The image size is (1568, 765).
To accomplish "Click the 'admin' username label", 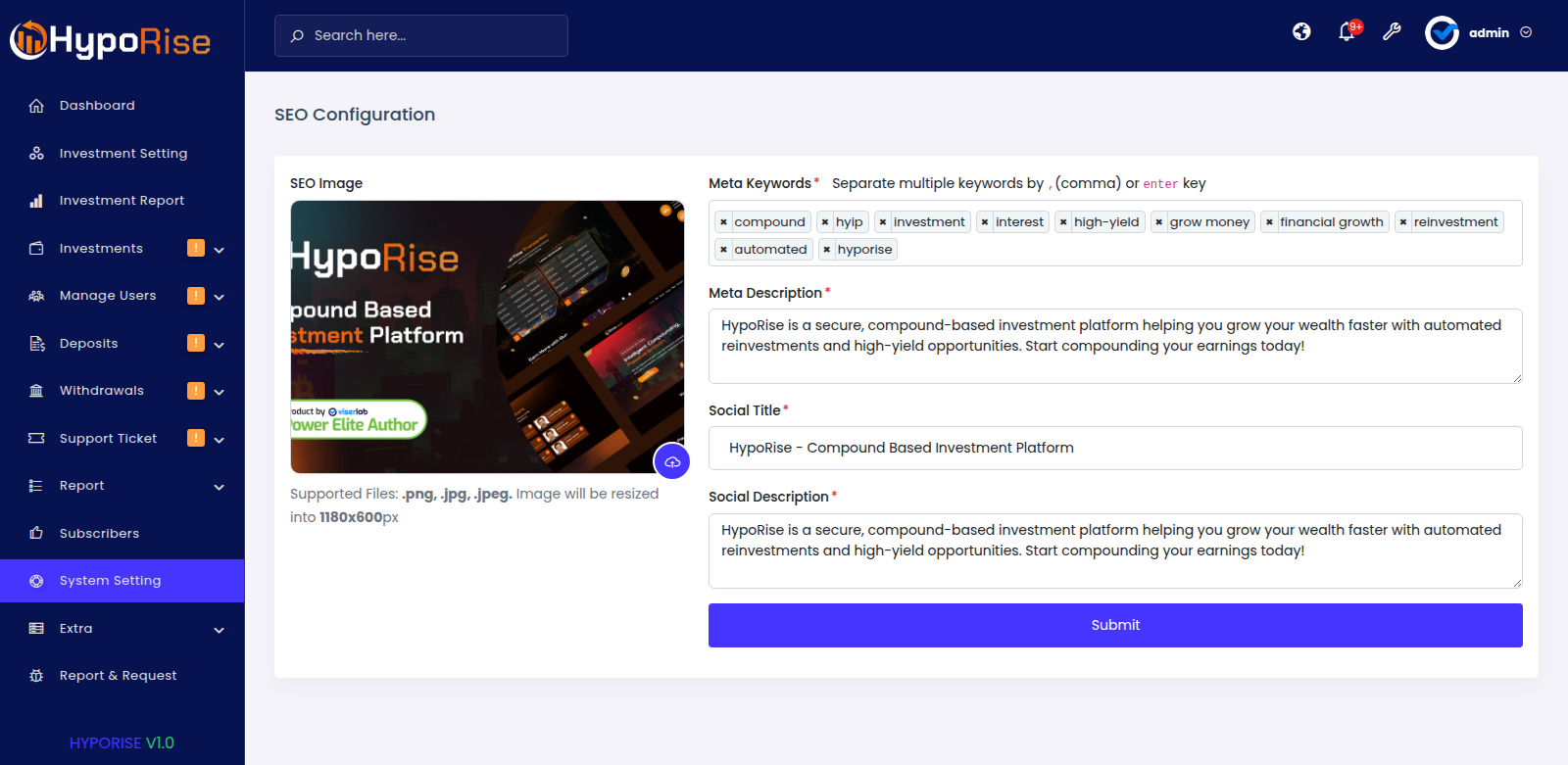I will click(1489, 33).
